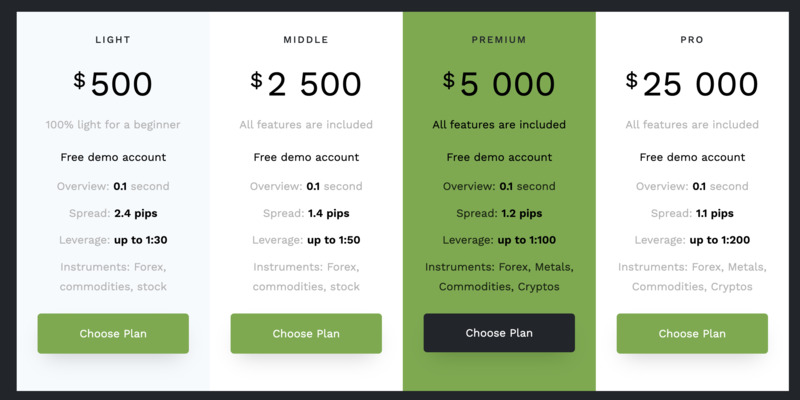
Task: Click Premium's 'All features are included' text
Action: [499, 125]
